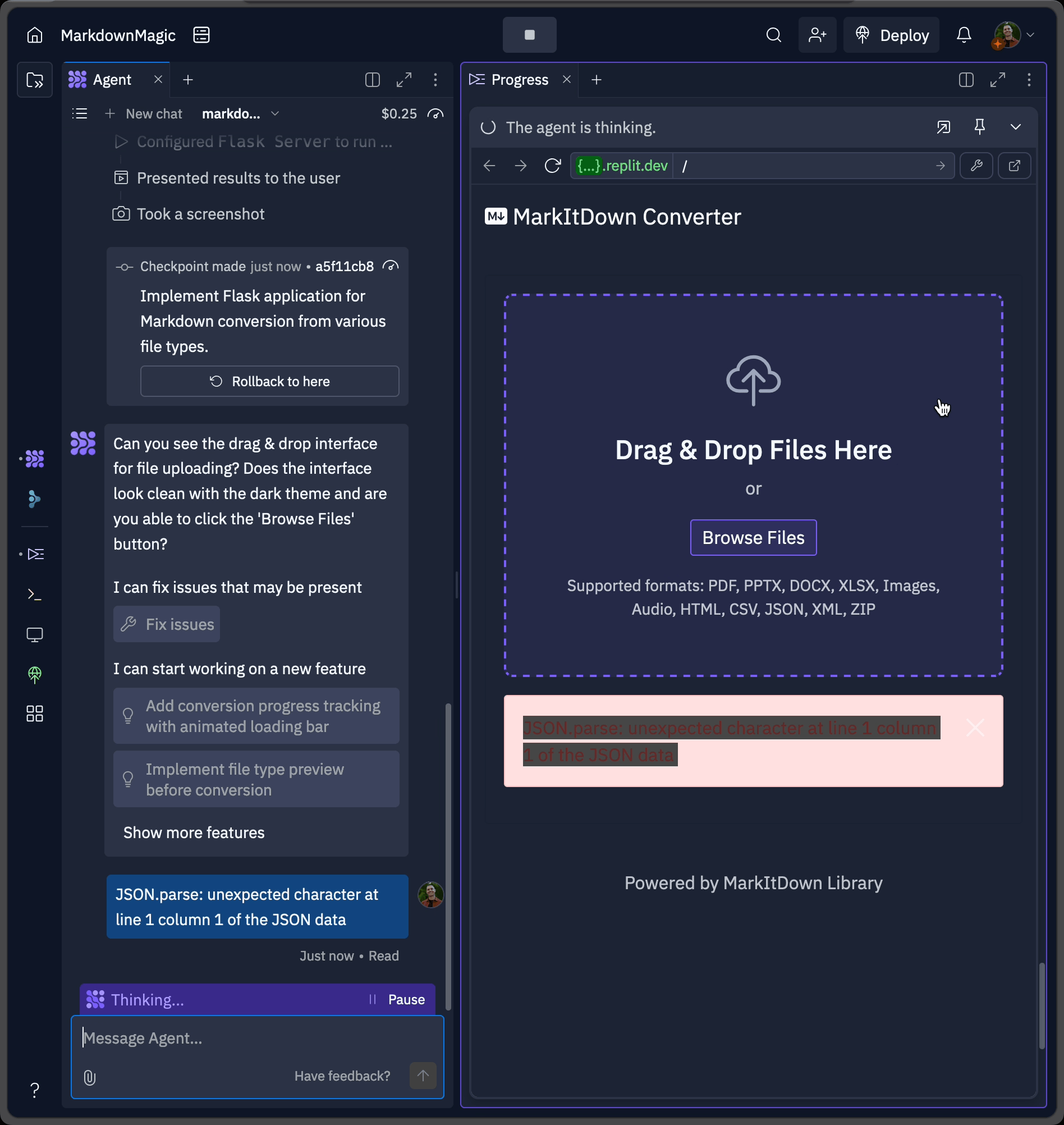Start a New chat
The image size is (1064, 1125).
coord(144,114)
